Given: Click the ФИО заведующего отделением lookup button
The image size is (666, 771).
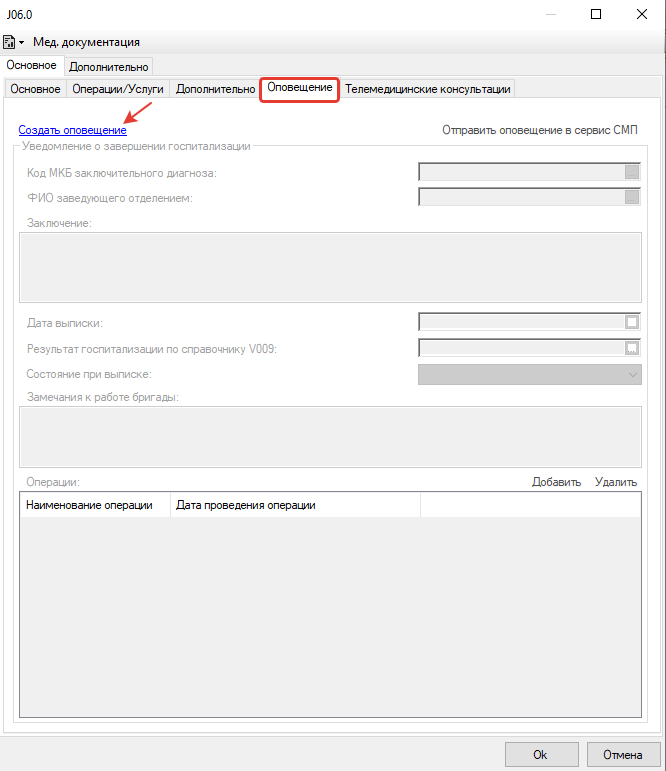Looking at the screenshot, I should [x=631, y=197].
